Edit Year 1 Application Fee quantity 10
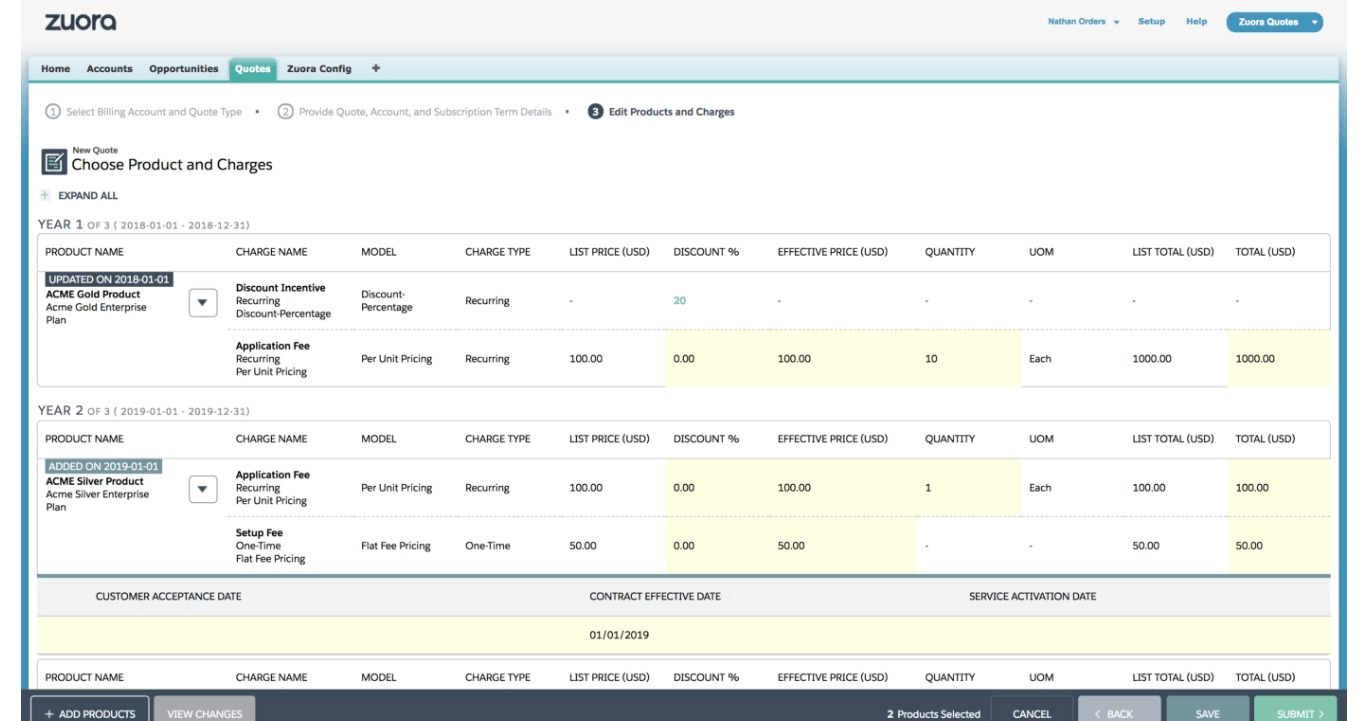 point(968,358)
